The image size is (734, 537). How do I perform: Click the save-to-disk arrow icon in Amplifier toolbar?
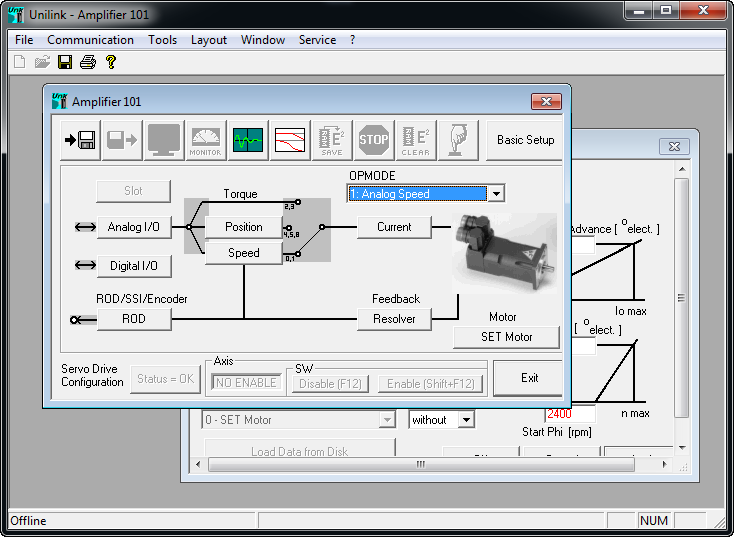click(81, 140)
